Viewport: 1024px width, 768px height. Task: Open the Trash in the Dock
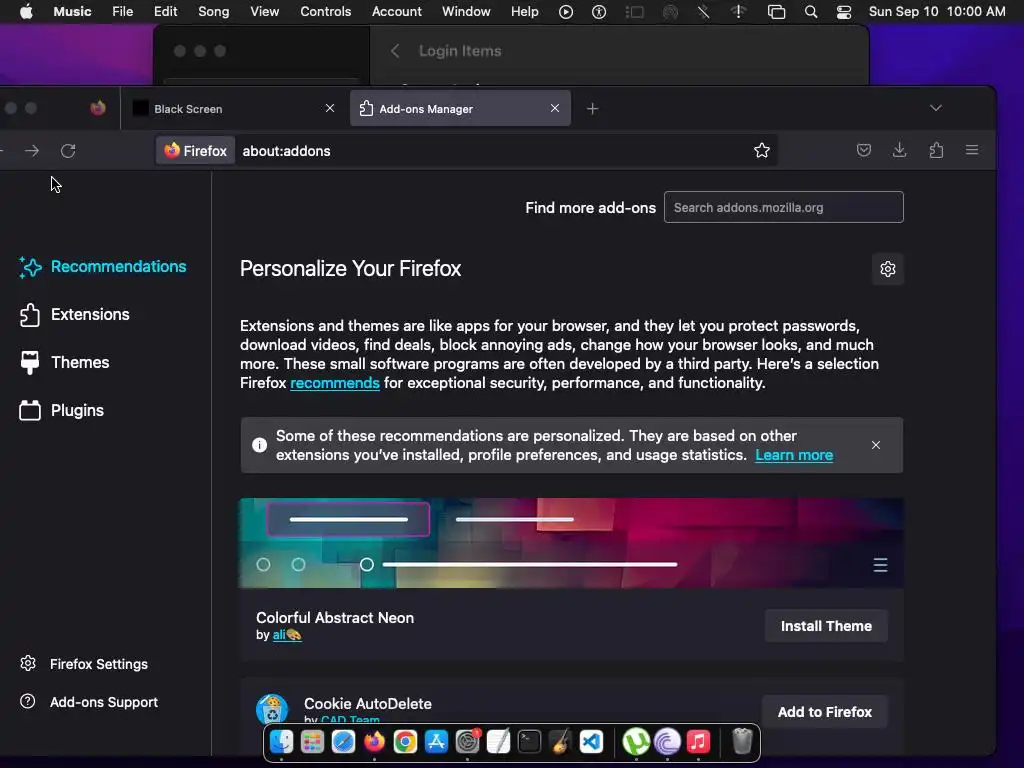click(x=742, y=741)
